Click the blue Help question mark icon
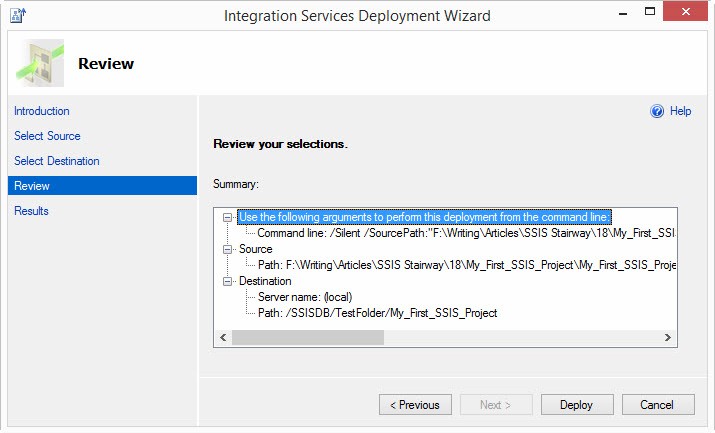Screen dimensions: 715x433 (x=657, y=111)
